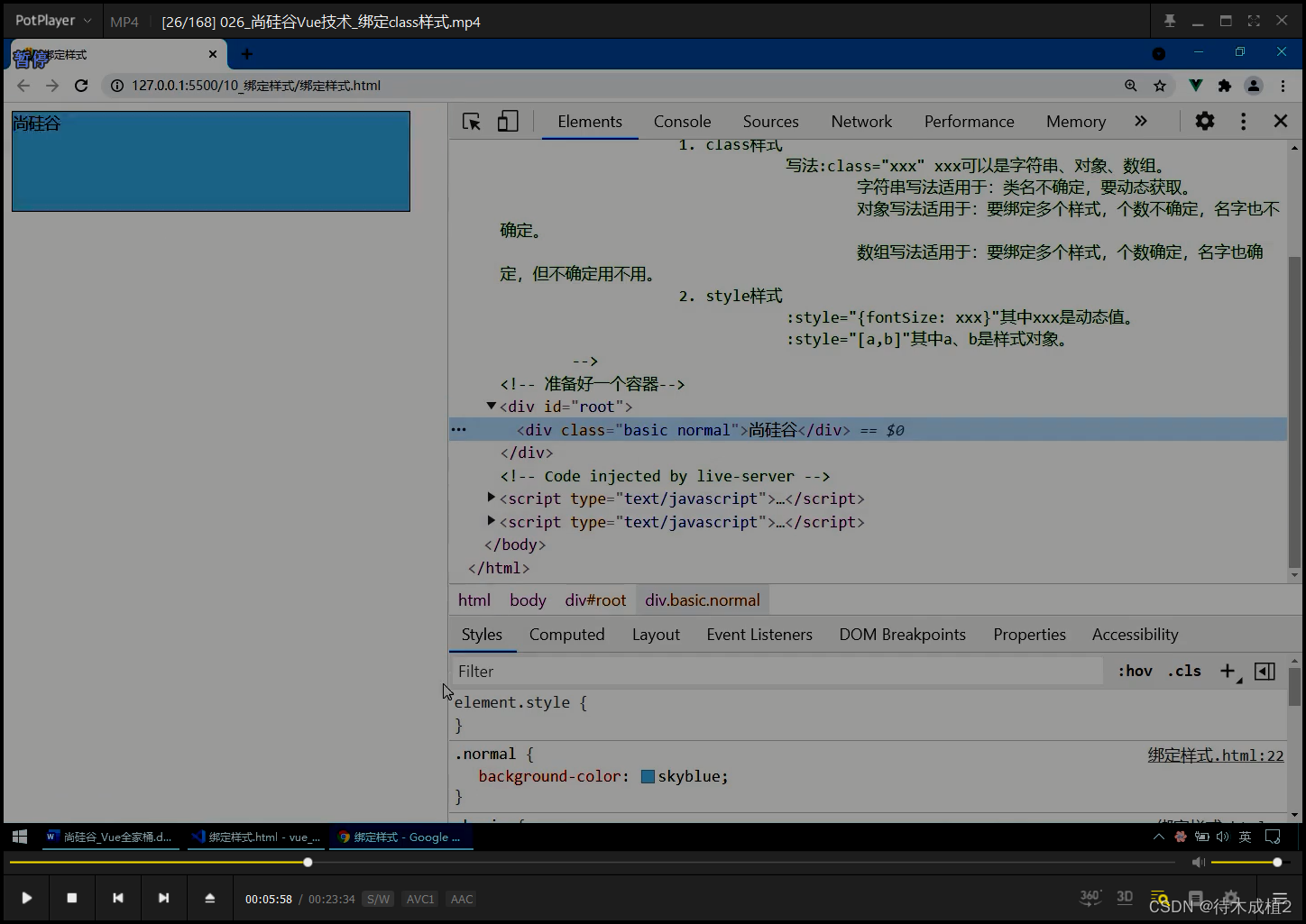Screen dimensions: 1306x924
Task: Click the eject/open file button
Action: point(209,898)
